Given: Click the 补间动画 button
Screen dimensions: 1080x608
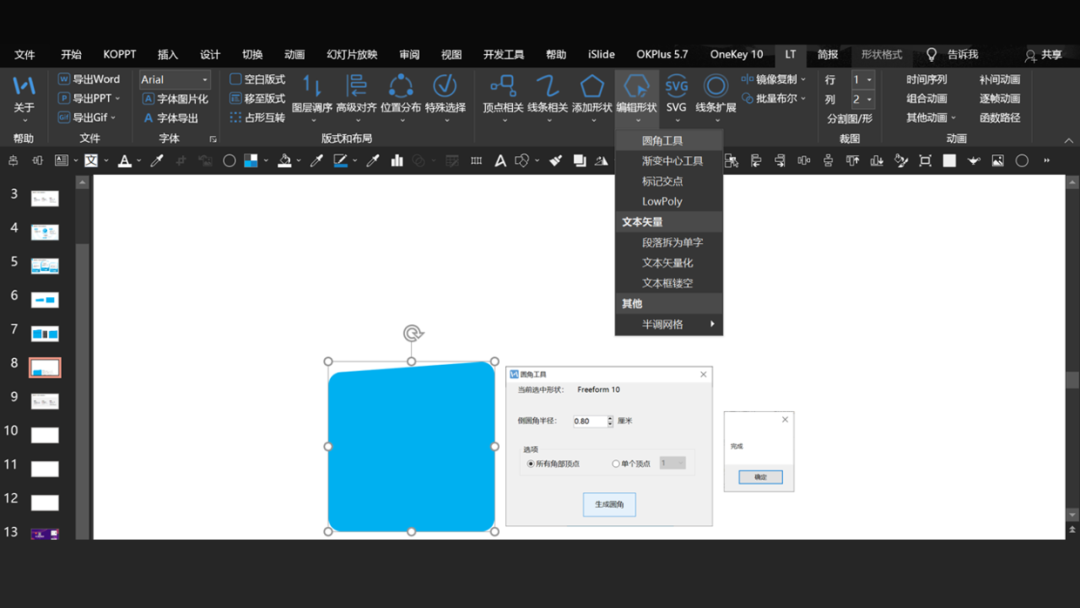Looking at the screenshot, I should (999, 79).
